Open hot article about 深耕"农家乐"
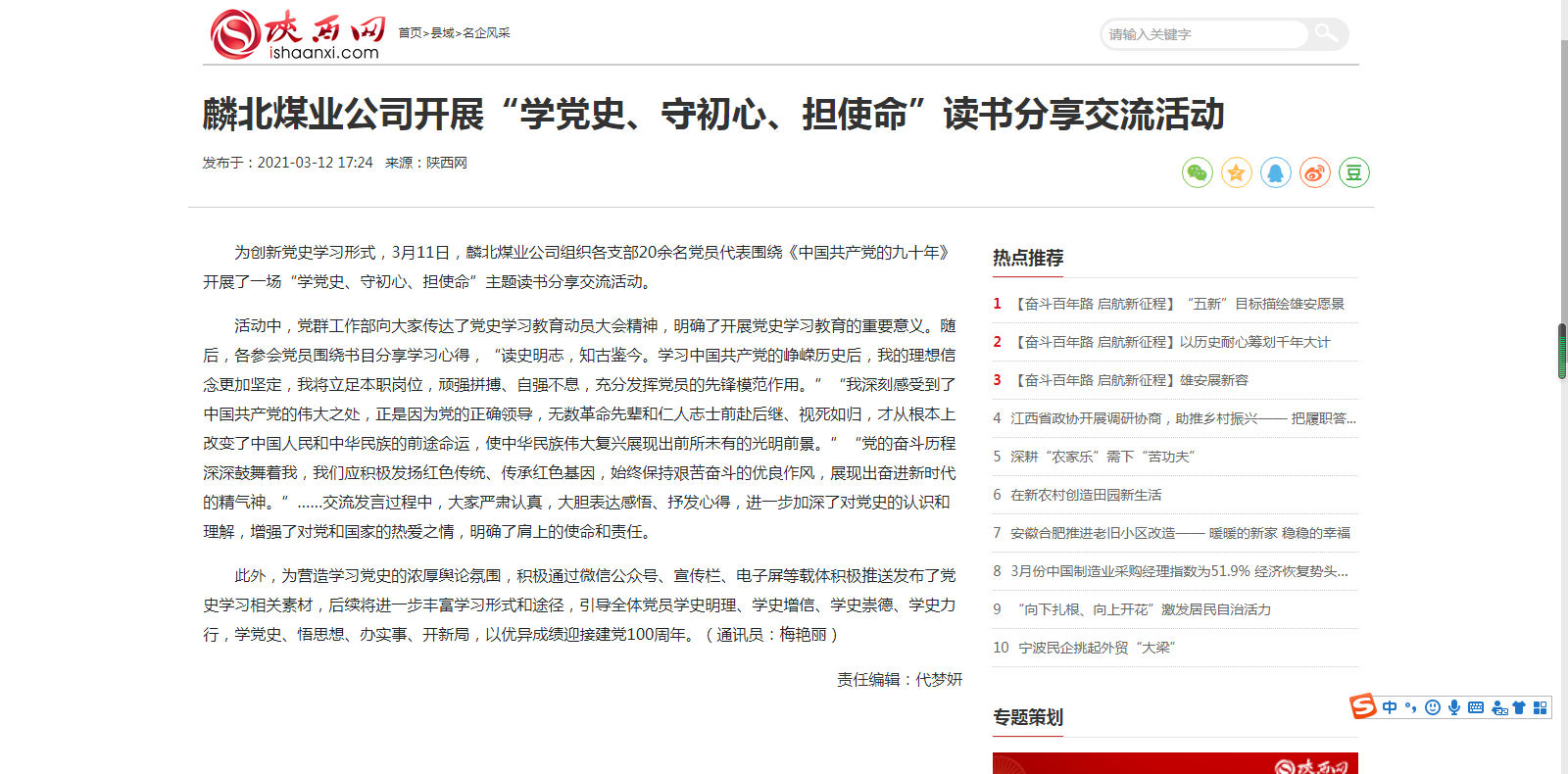 tap(1102, 457)
